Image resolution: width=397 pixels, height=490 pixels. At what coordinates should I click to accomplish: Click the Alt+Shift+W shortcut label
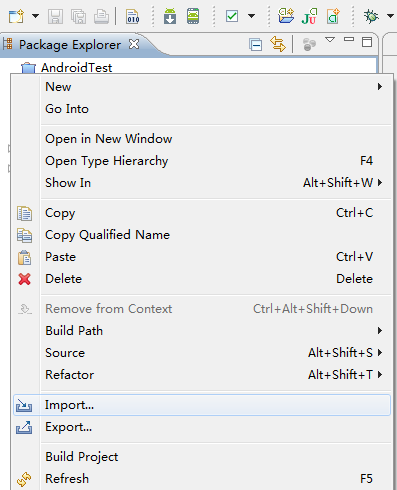click(338, 183)
